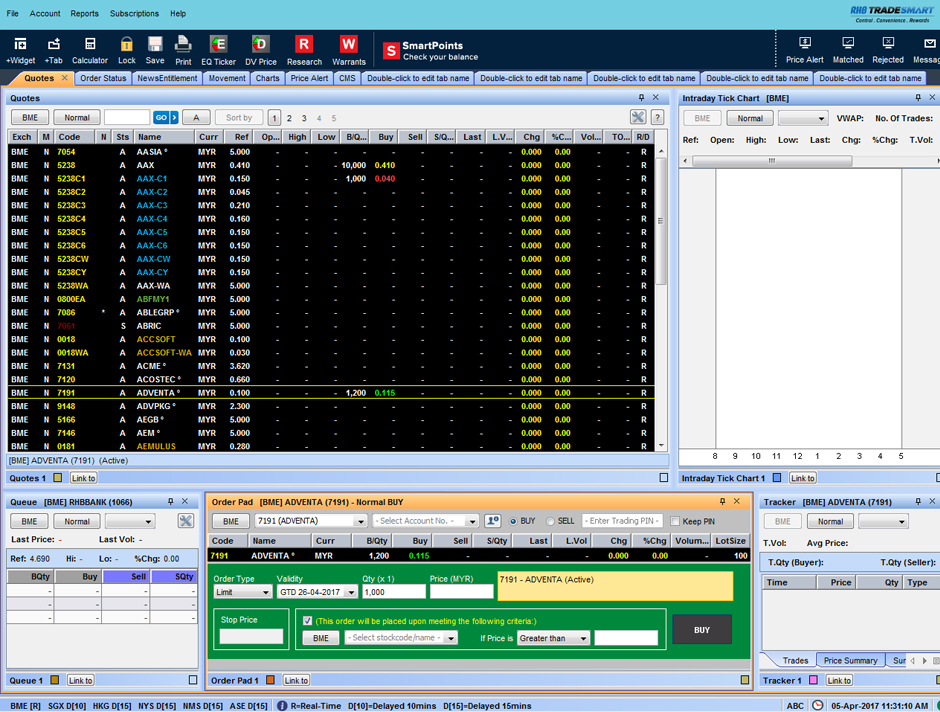Image resolution: width=940 pixels, height=712 pixels.
Task: Switch to the Order Status tab
Action: [x=103, y=78]
